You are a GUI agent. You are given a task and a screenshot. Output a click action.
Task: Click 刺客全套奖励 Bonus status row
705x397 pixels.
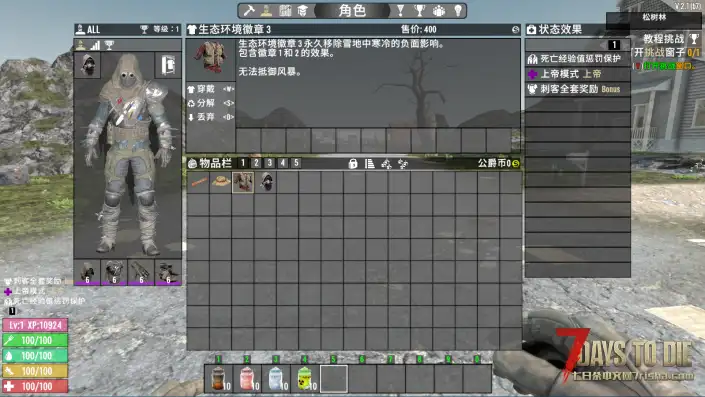pos(578,89)
